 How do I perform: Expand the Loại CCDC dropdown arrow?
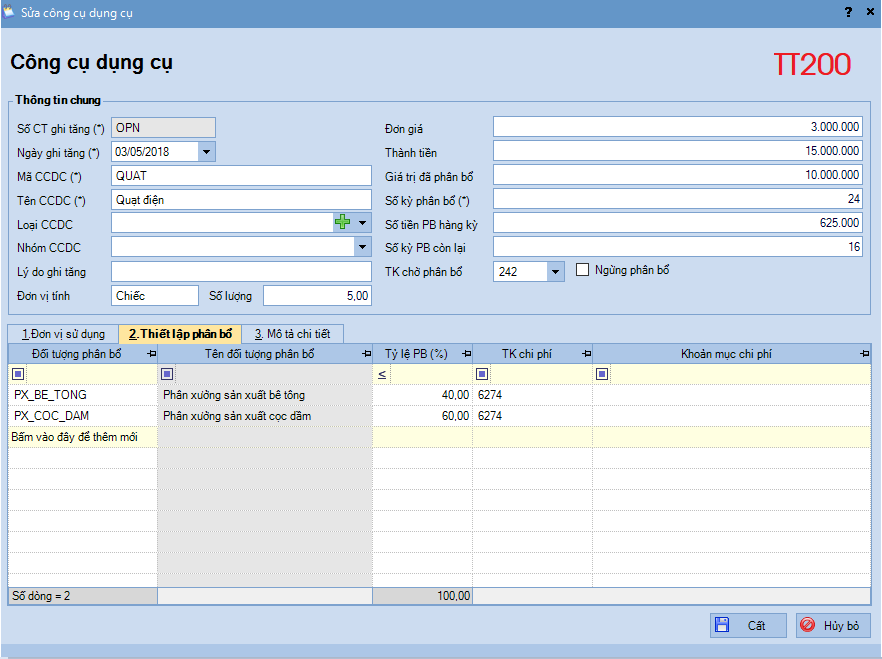(x=362, y=223)
